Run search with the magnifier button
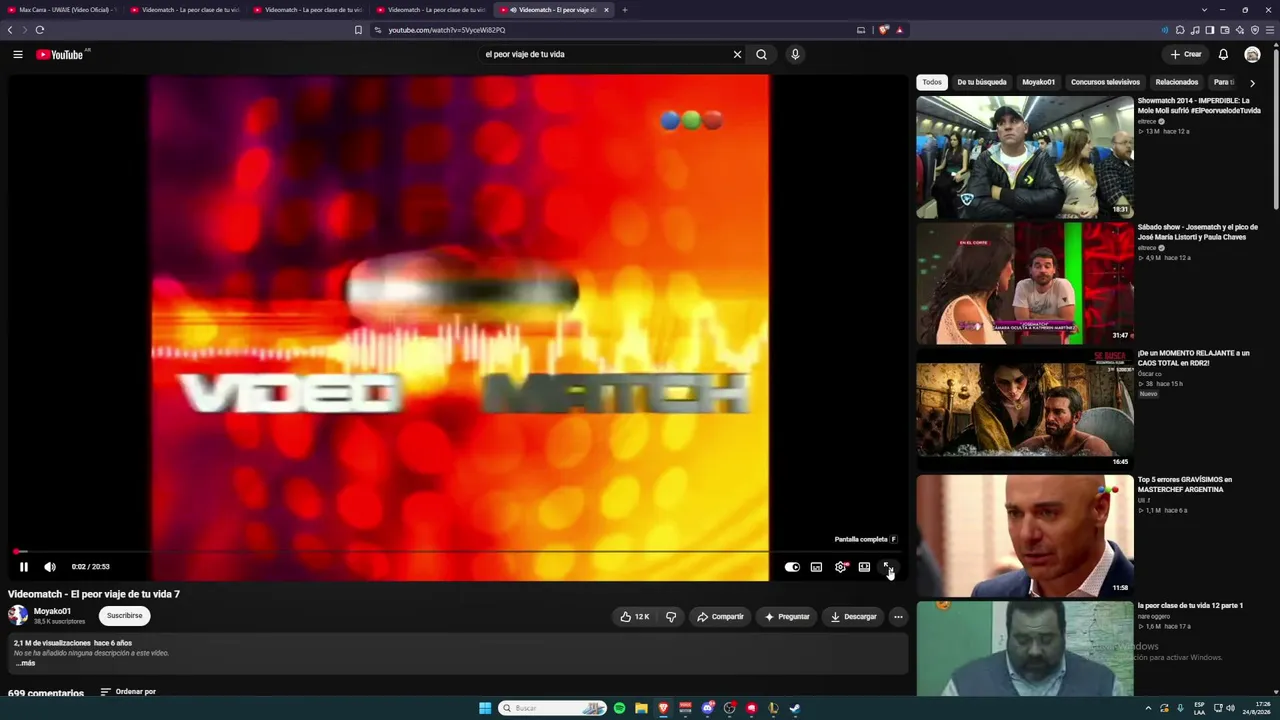Screen dimensions: 1280x720 tap(761, 55)
